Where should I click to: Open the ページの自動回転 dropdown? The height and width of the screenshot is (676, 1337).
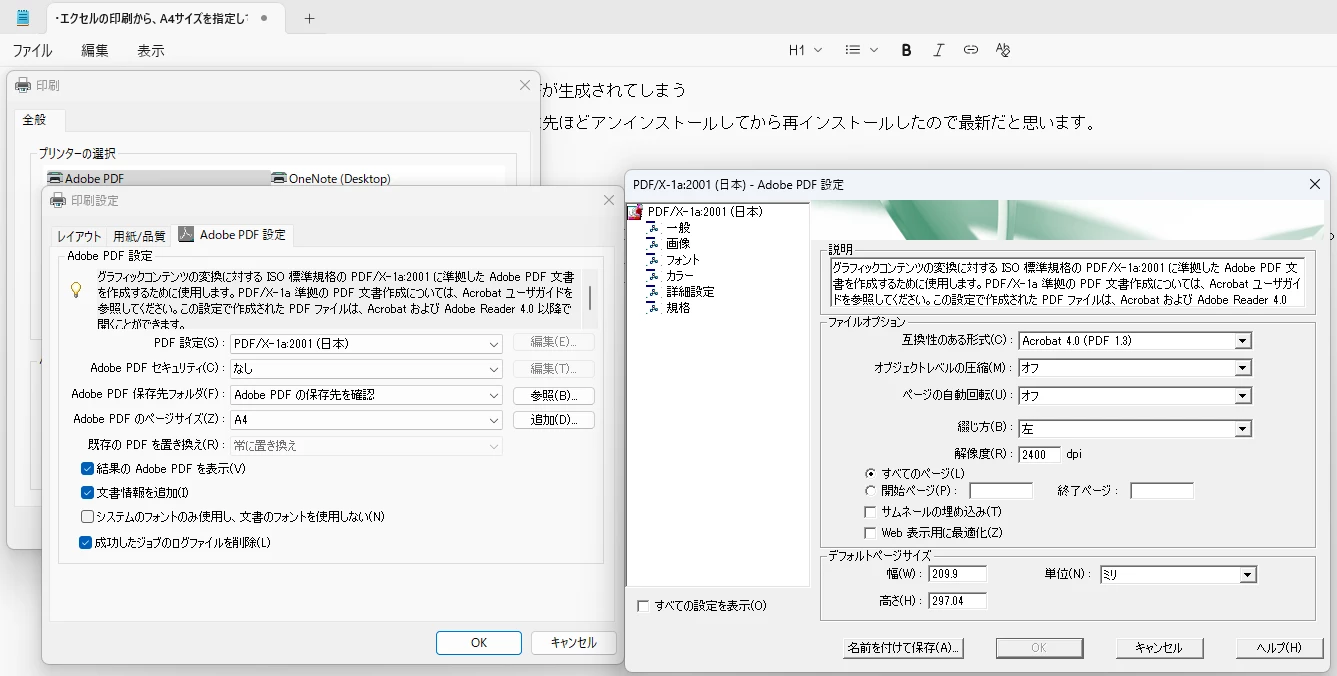[x=1135, y=396]
